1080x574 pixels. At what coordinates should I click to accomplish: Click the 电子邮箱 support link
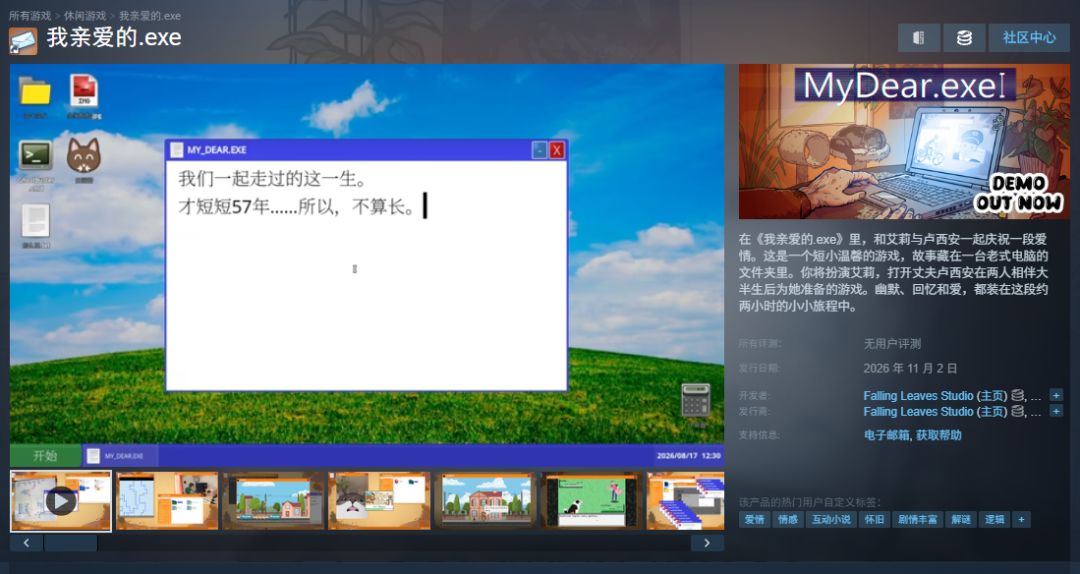(886, 435)
